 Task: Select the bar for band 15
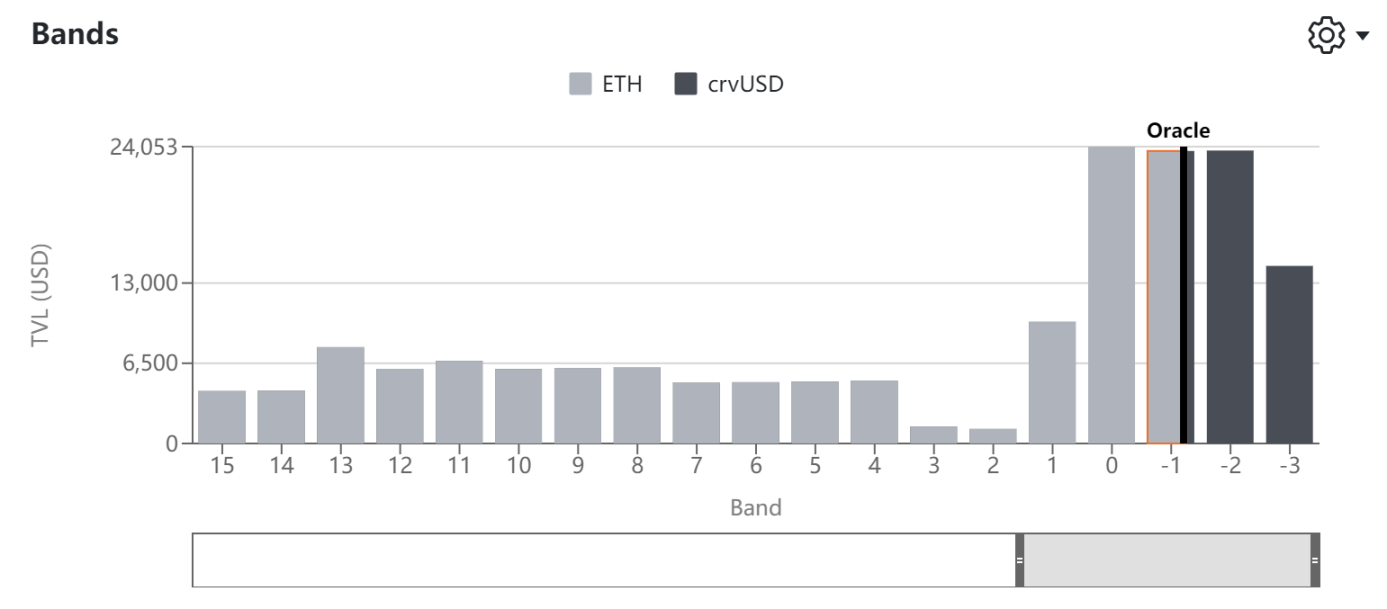point(222,417)
